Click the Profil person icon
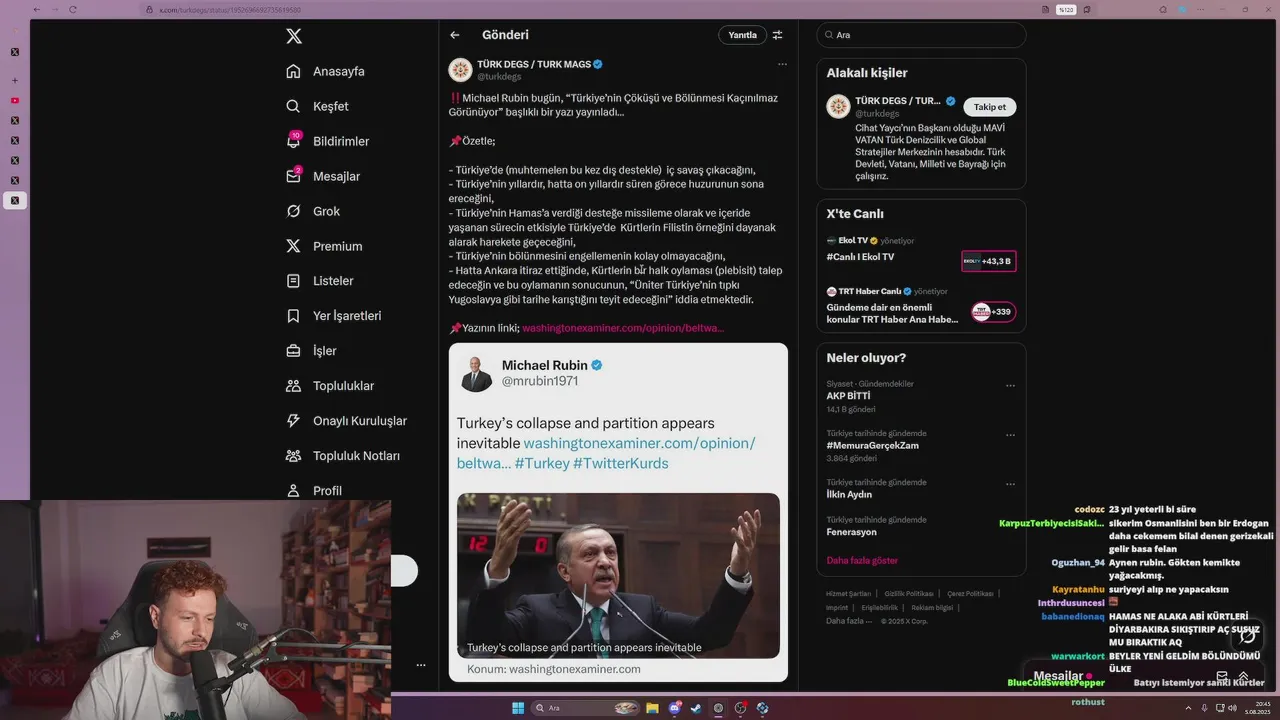The height and width of the screenshot is (720, 1280). 293,491
